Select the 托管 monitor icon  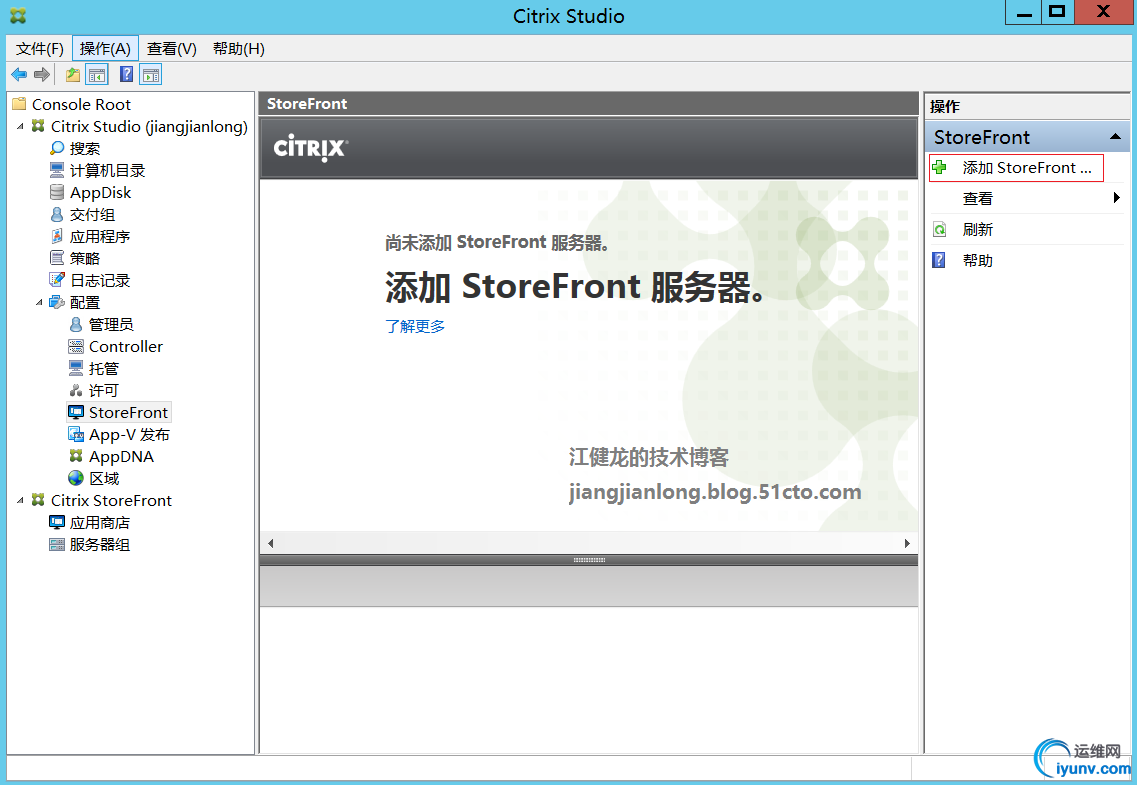pyautogui.click(x=75, y=368)
